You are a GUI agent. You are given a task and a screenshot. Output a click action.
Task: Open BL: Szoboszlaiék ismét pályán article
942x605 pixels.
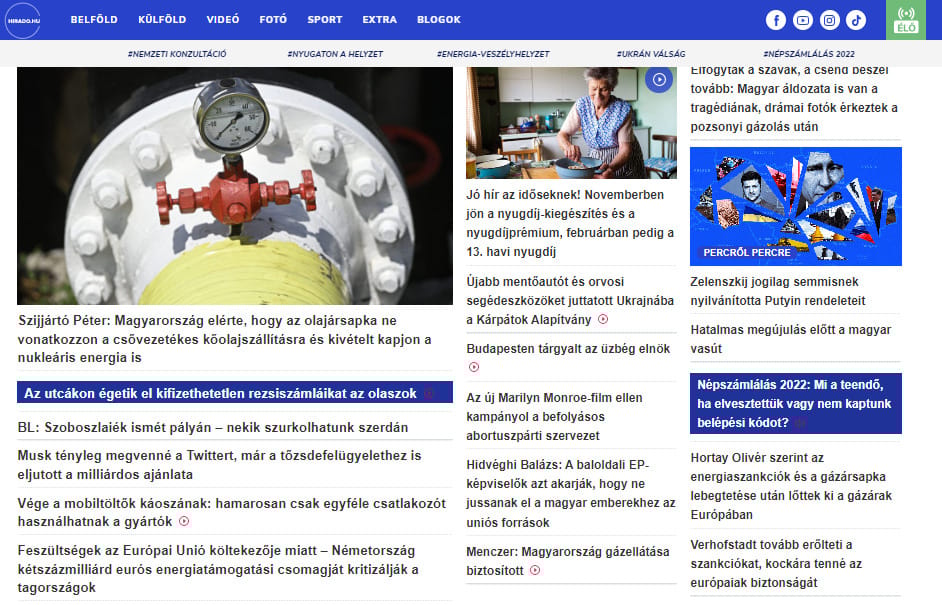click(x=213, y=427)
